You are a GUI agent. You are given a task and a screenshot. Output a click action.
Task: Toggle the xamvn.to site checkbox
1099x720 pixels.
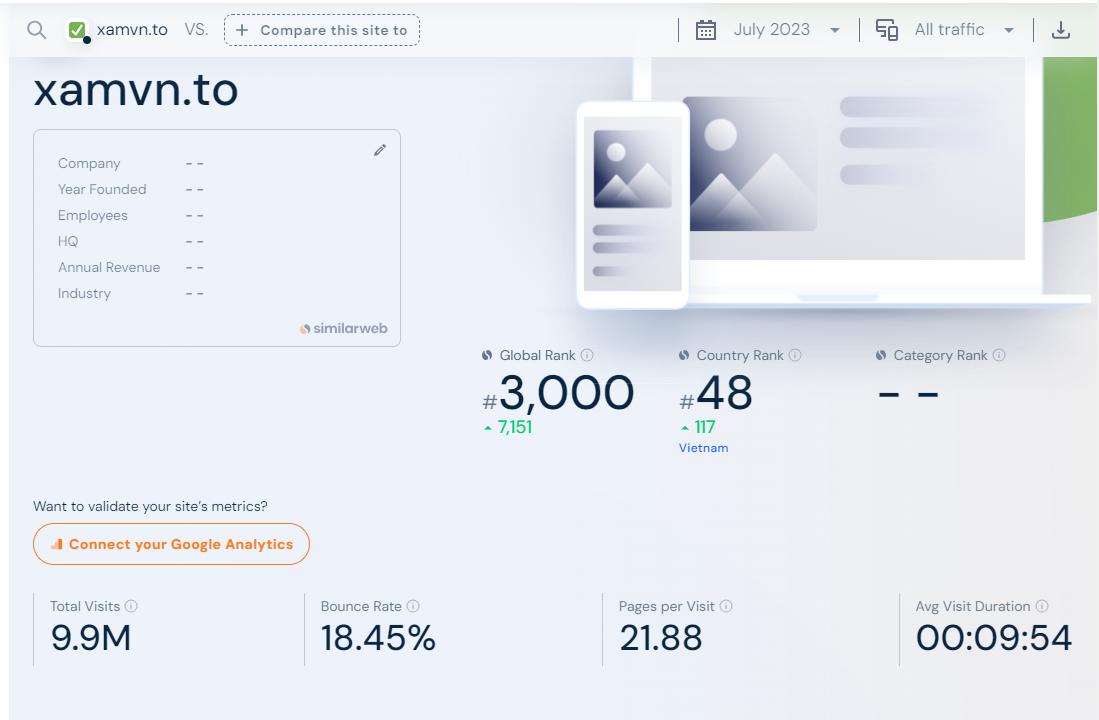(x=77, y=30)
